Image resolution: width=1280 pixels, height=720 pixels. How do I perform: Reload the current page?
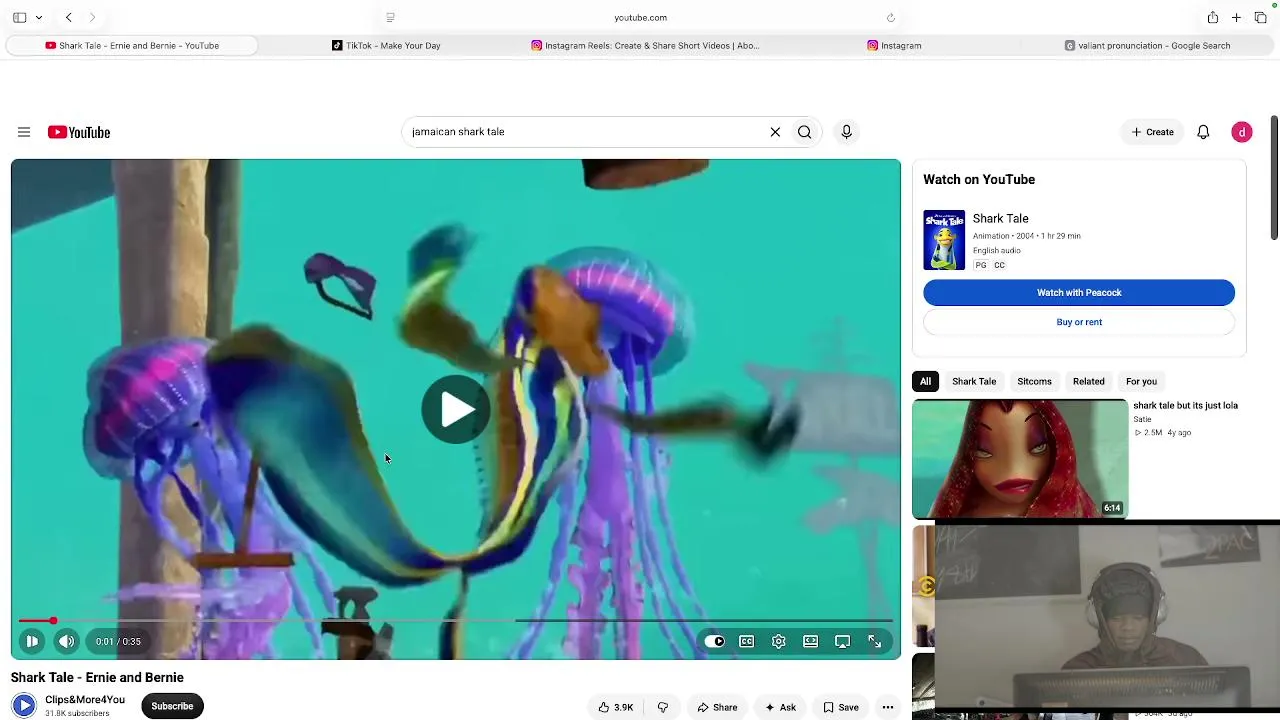(x=890, y=17)
